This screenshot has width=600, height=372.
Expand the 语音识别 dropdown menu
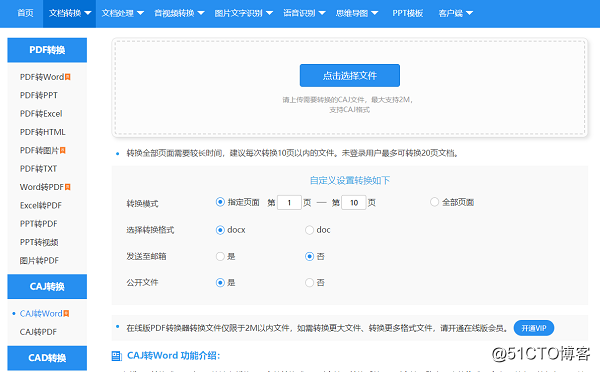(x=304, y=13)
